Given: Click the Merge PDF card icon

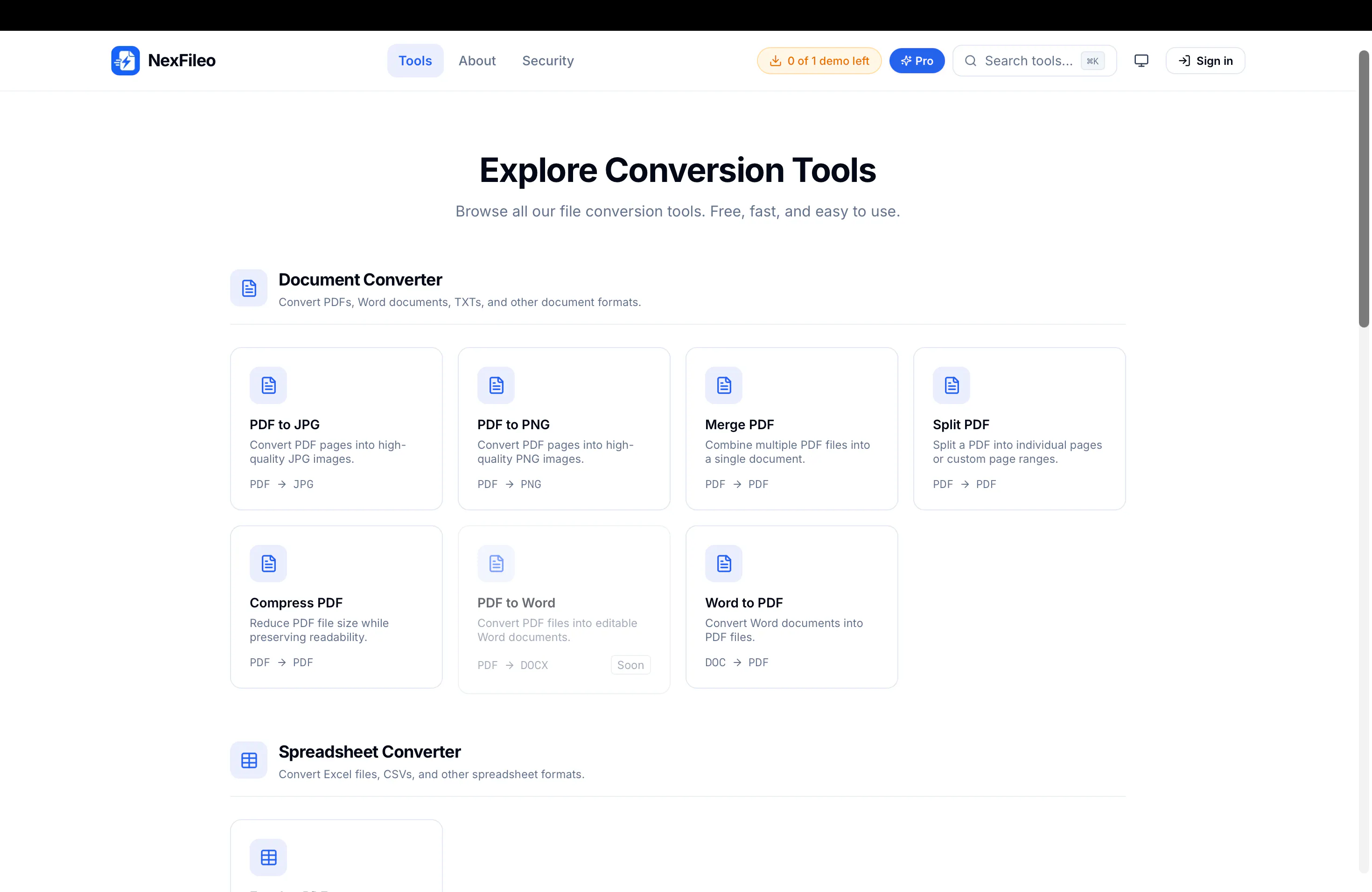Looking at the screenshot, I should (x=723, y=385).
